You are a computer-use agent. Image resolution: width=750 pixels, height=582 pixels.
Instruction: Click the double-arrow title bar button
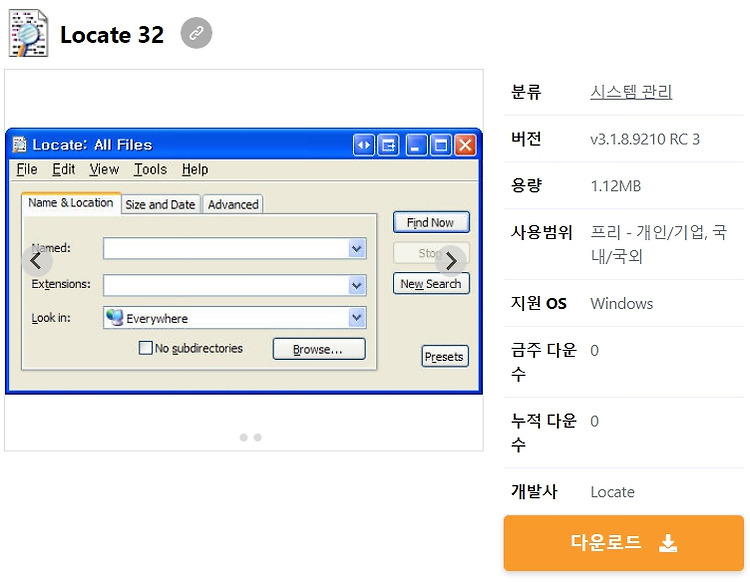[364, 144]
